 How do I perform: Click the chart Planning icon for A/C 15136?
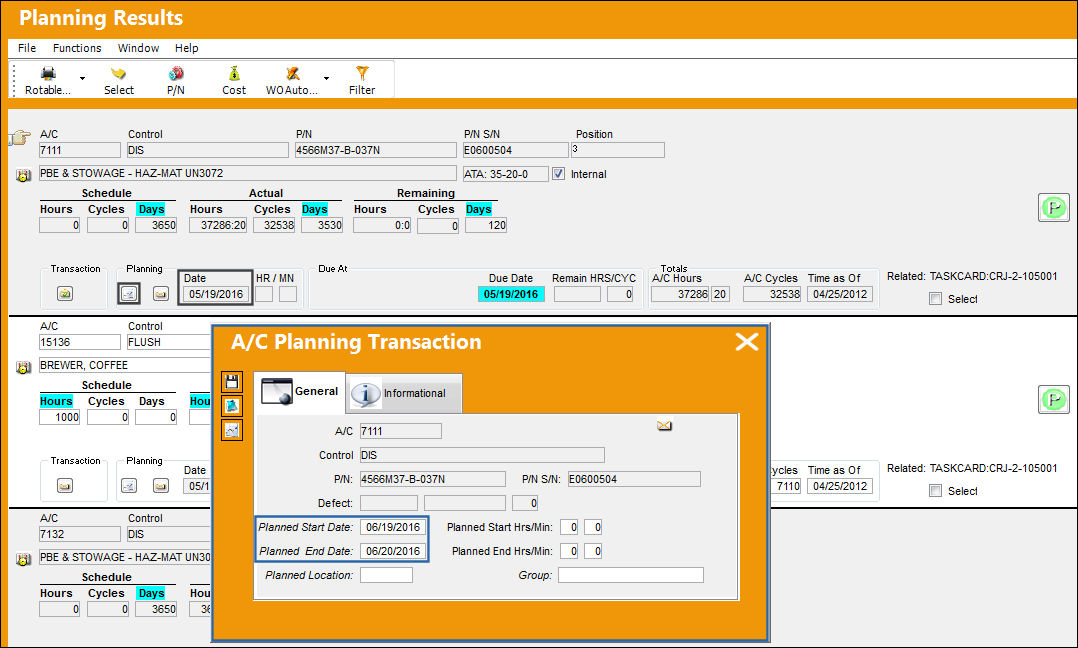coord(129,486)
